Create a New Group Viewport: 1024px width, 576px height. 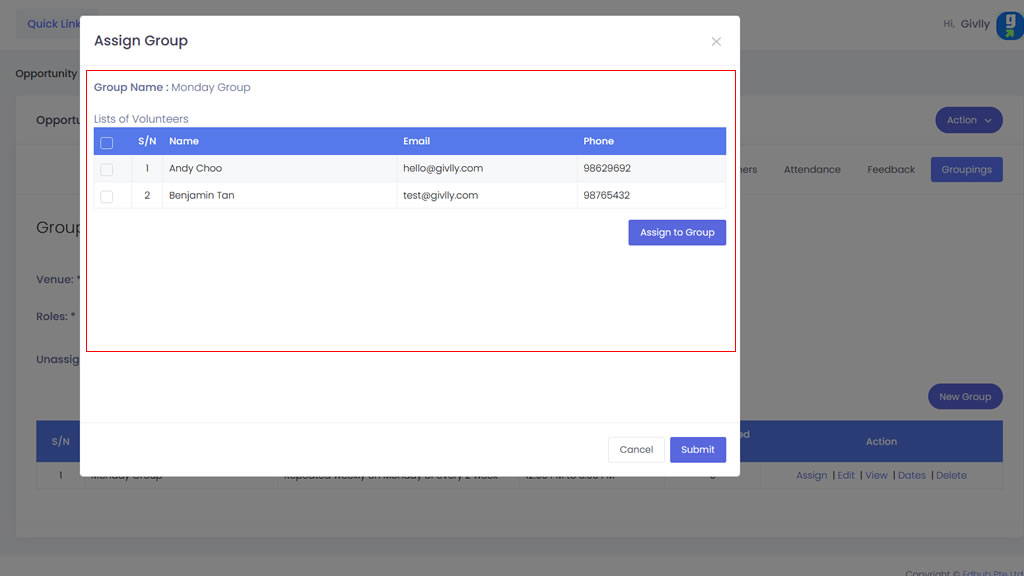click(x=964, y=397)
